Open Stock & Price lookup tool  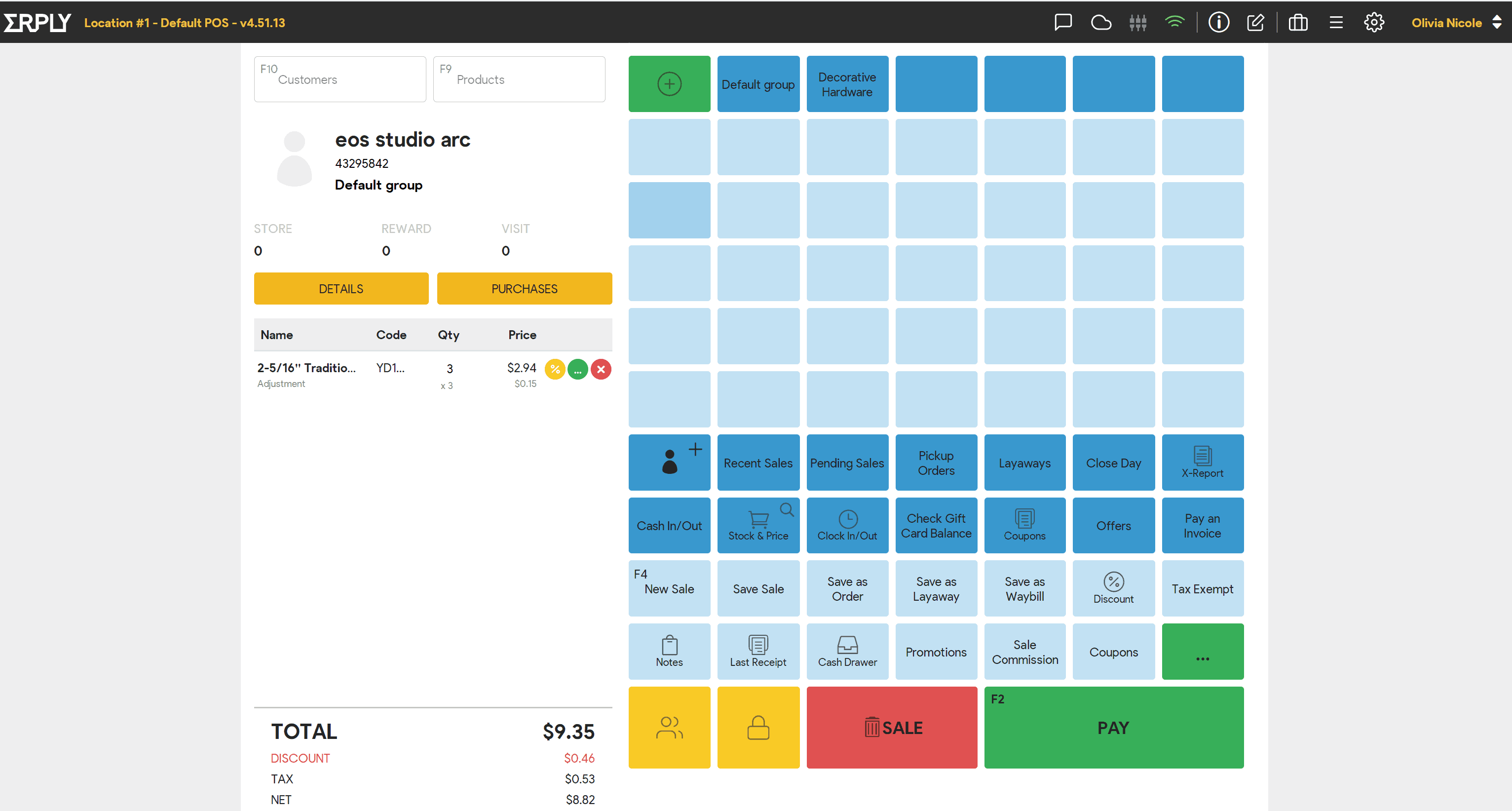[x=758, y=525]
